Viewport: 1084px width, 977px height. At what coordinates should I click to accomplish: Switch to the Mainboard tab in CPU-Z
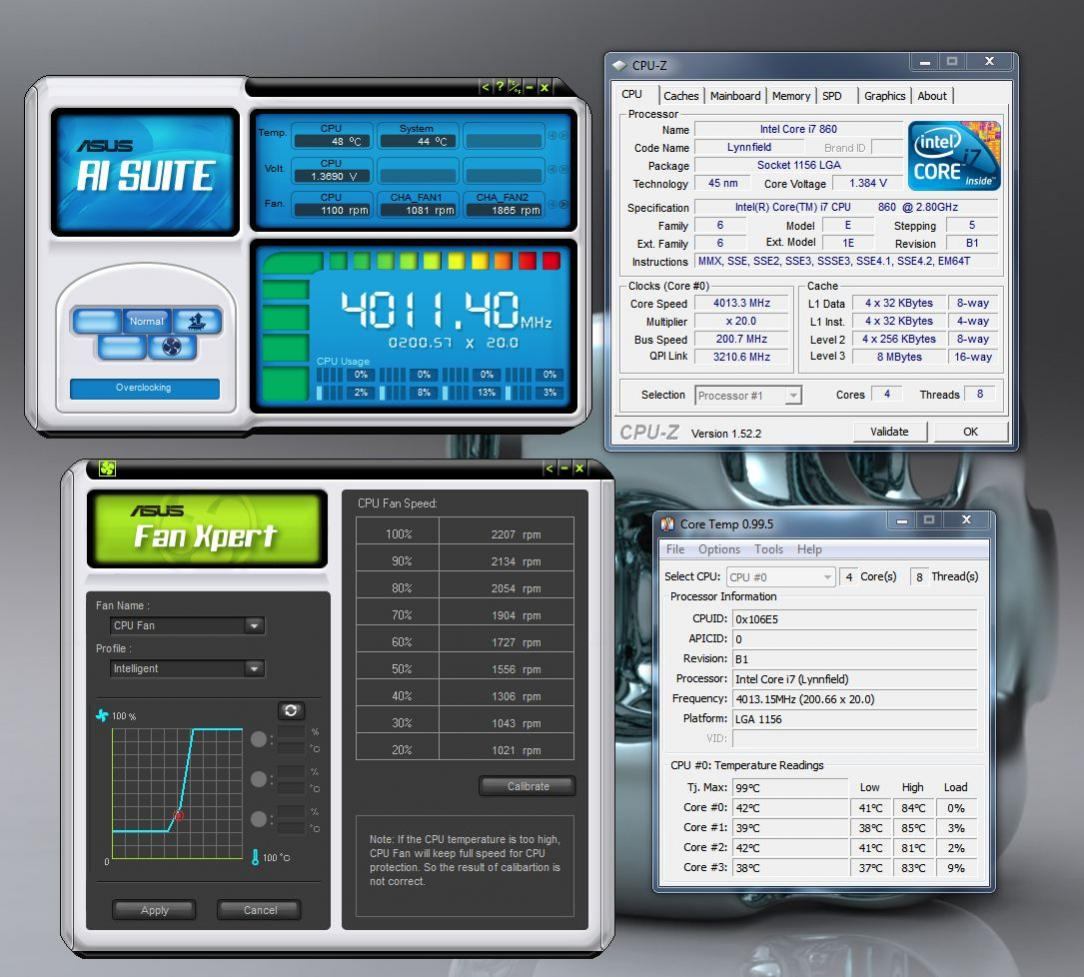(x=735, y=96)
